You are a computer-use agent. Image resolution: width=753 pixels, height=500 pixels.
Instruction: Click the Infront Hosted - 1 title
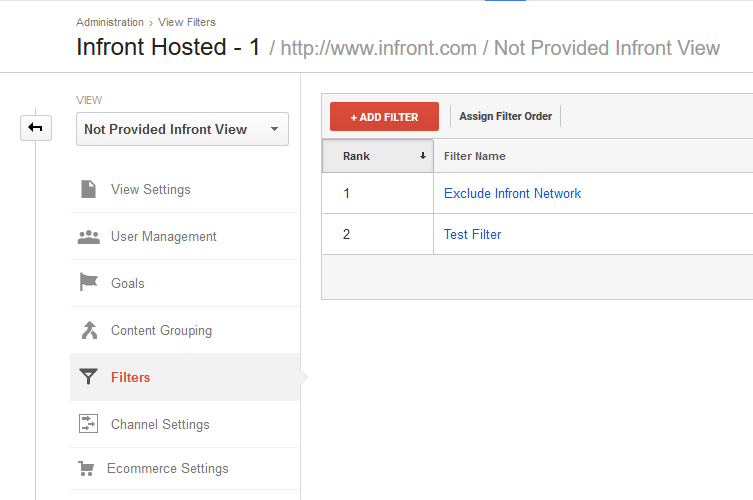168,47
